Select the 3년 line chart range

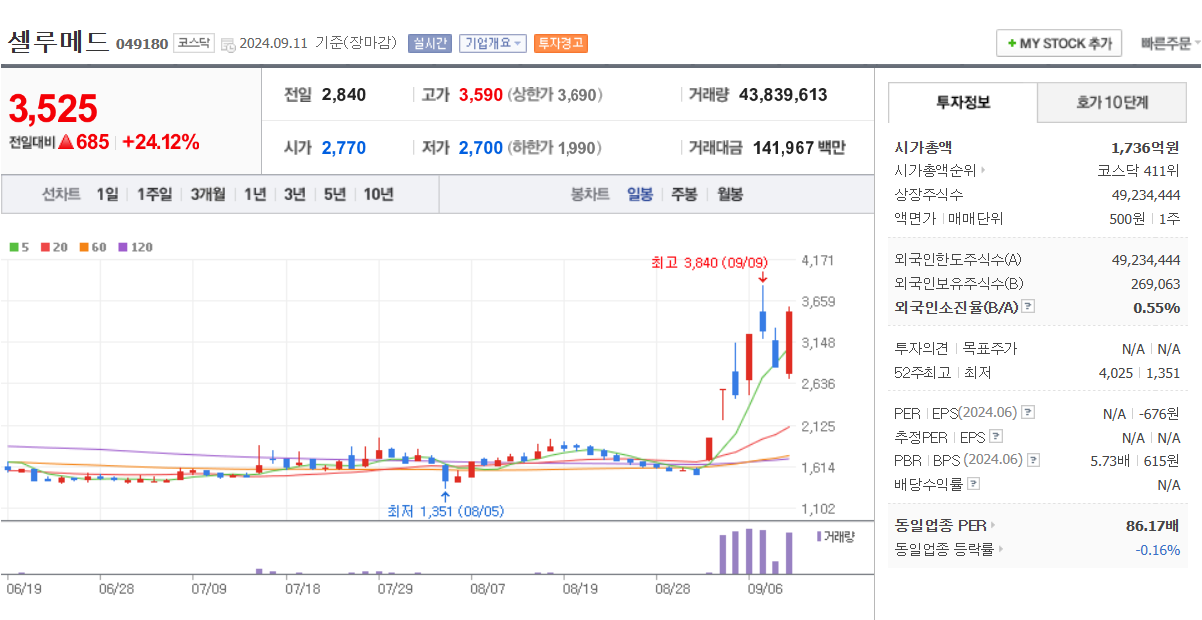coord(294,194)
